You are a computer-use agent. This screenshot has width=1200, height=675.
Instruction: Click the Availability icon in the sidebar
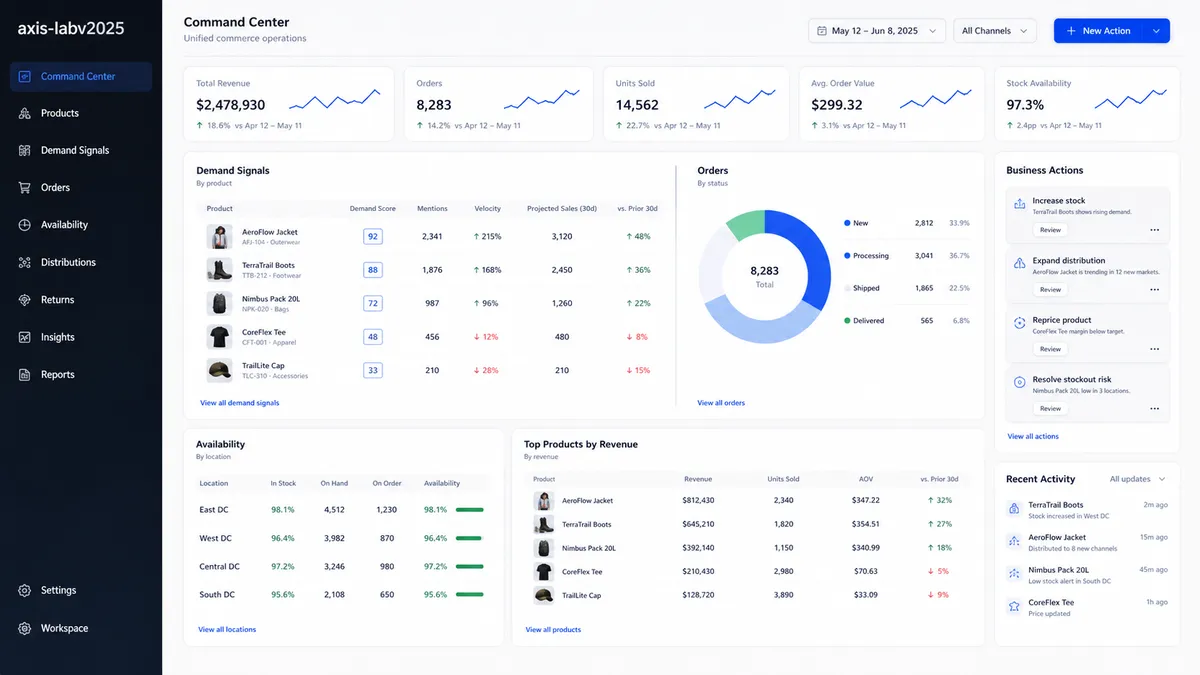pos(24,225)
